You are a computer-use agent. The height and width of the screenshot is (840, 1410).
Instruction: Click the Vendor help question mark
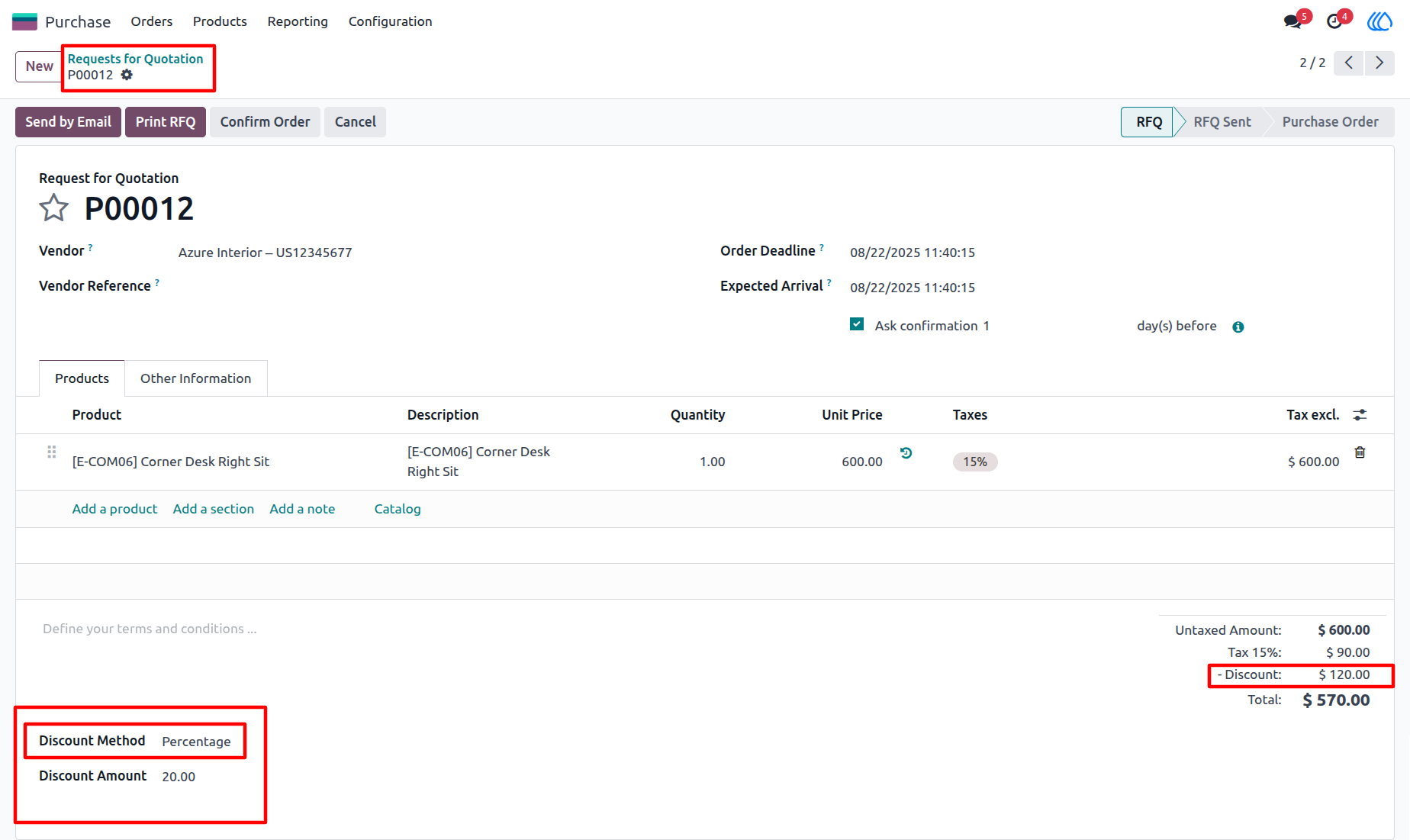pos(90,247)
